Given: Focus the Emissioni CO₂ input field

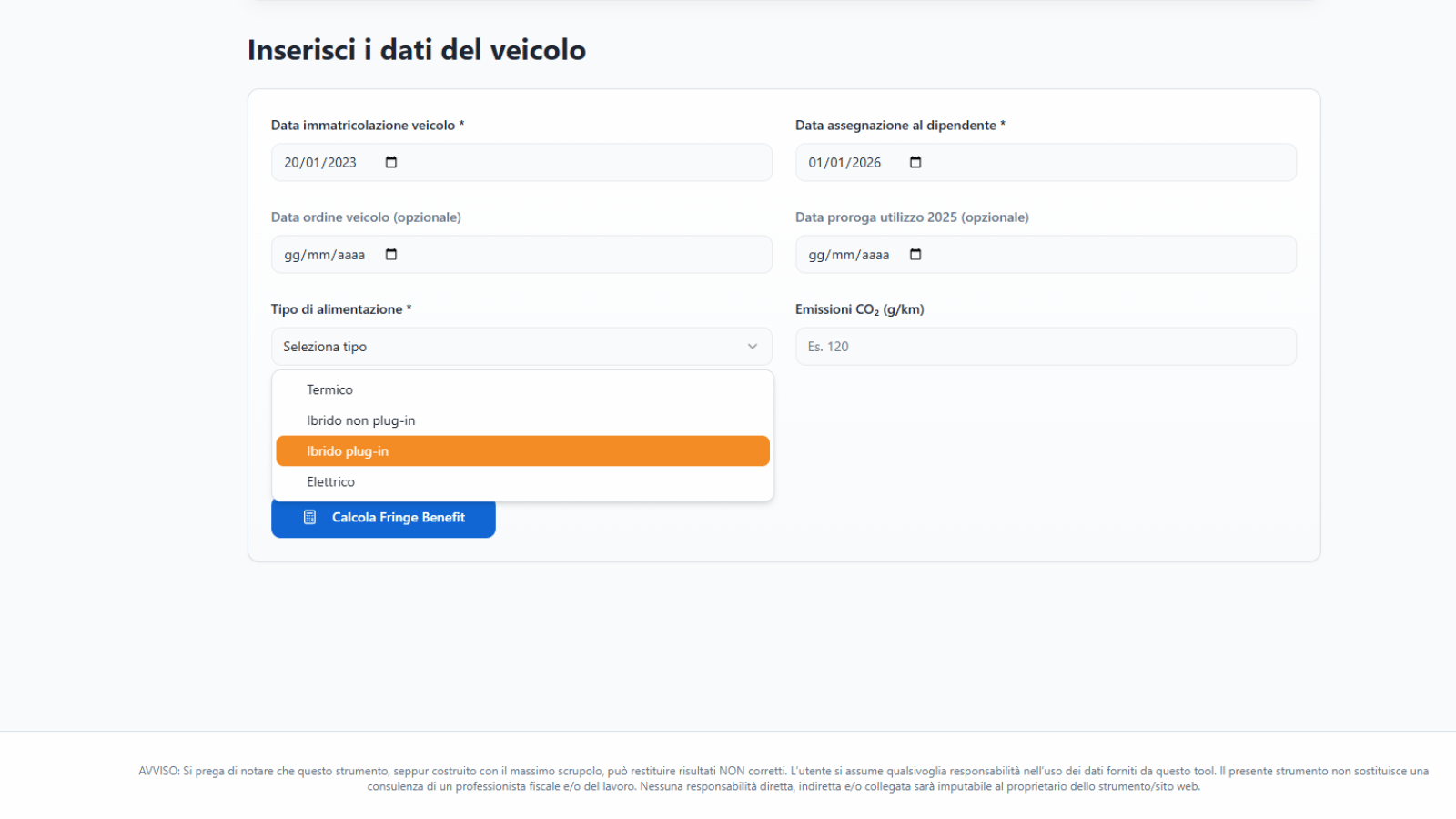Looking at the screenshot, I should (1046, 347).
